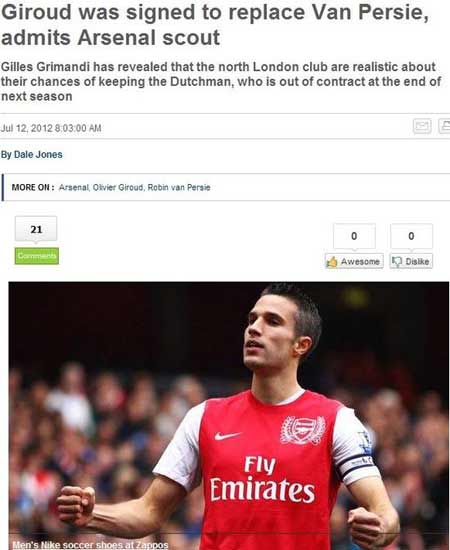This screenshot has width=450, height=550.
Task: Click the Men's Nike soccer shoes ad link
Action: tap(90, 545)
